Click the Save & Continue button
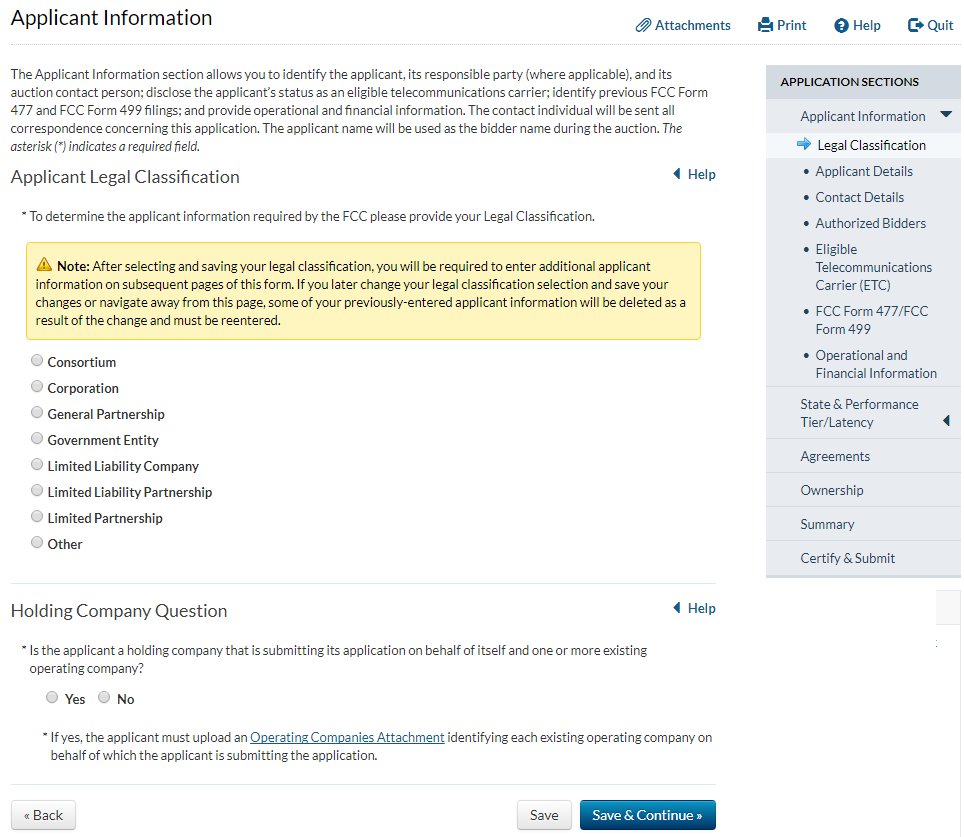 [x=647, y=815]
